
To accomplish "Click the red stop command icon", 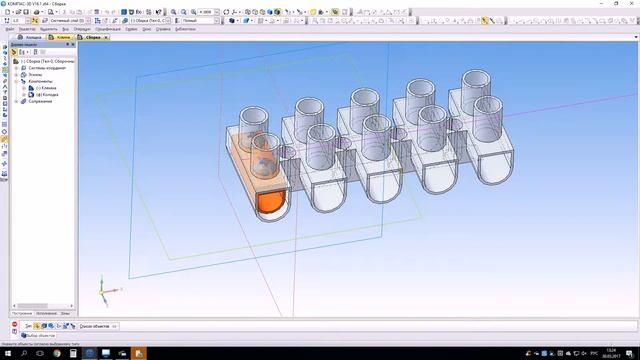I will [15, 324].
